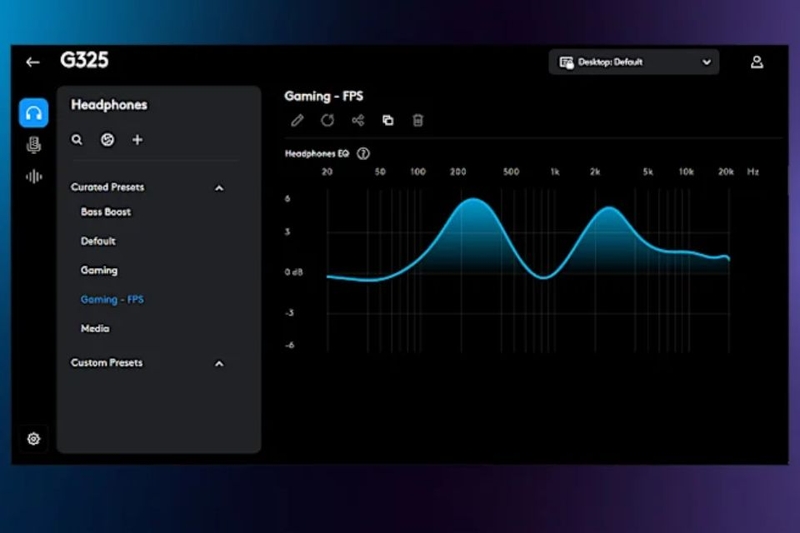The height and width of the screenshot is (533, 800).
Task: Select the Media preset
Action: pos(95,329)
